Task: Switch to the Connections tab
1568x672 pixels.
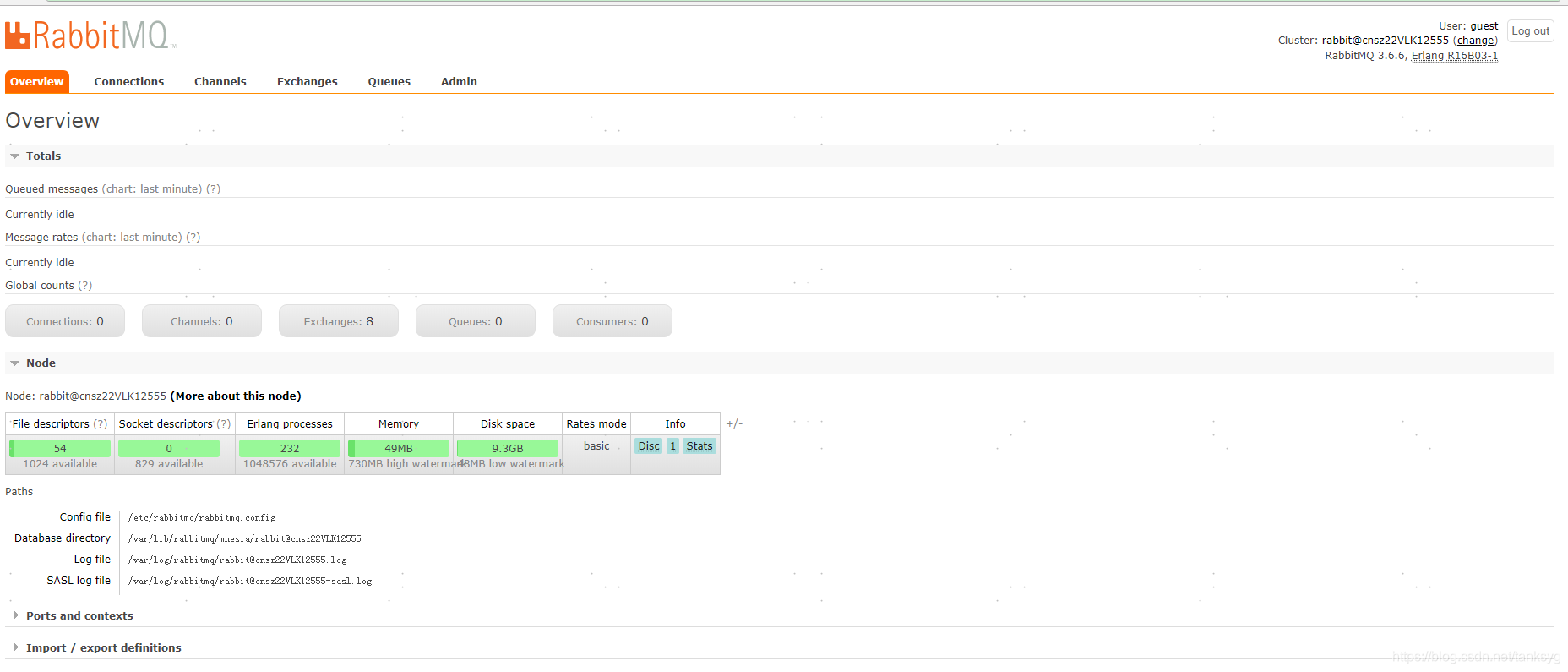Action: (x=129, y=81)
